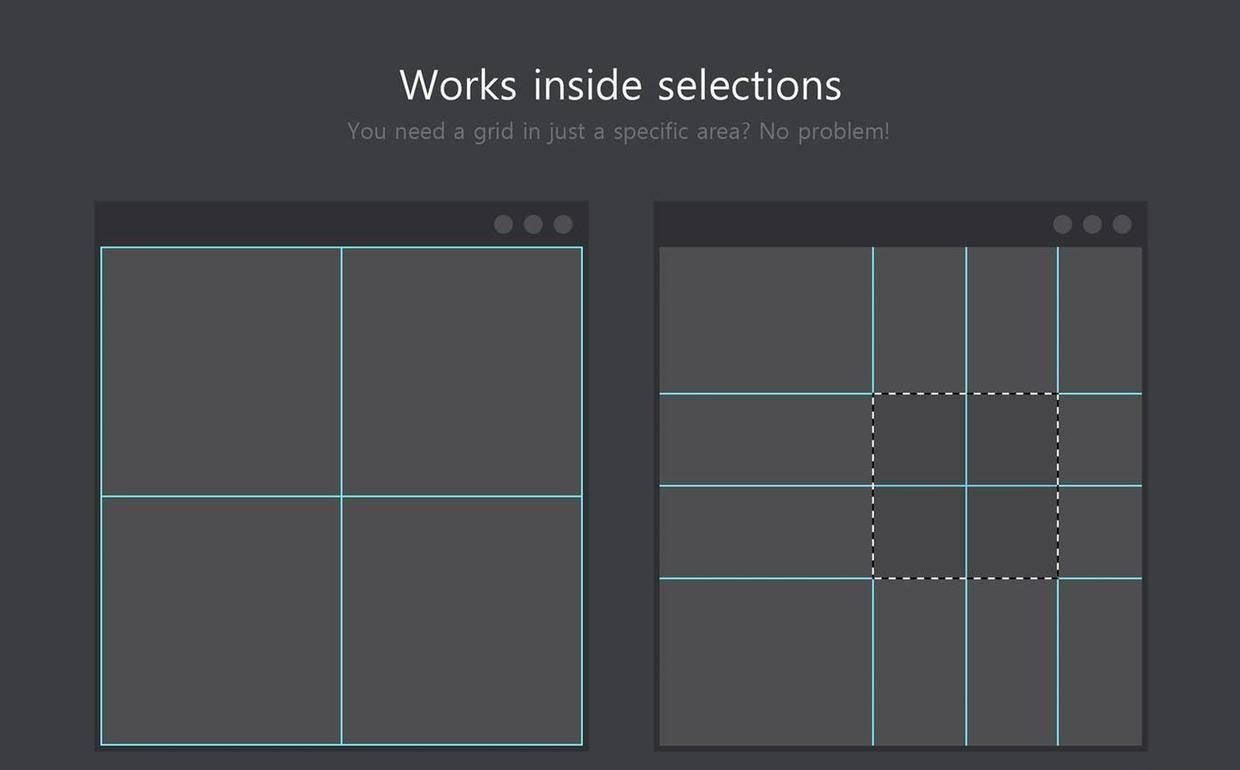
Task: Click the grid-in-specific-area subtitle text
Action: point(618,131)
